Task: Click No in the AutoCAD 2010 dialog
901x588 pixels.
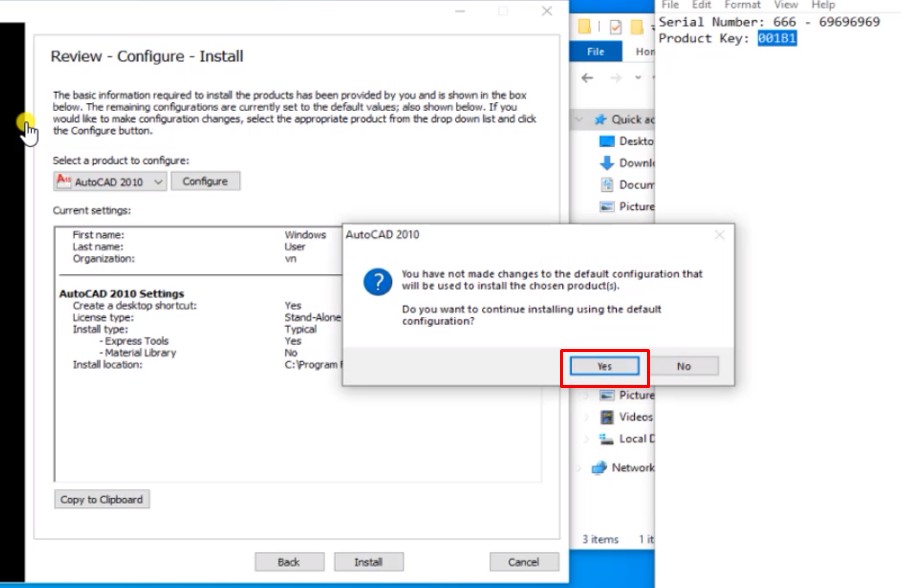Action: (x=683, y=367)
